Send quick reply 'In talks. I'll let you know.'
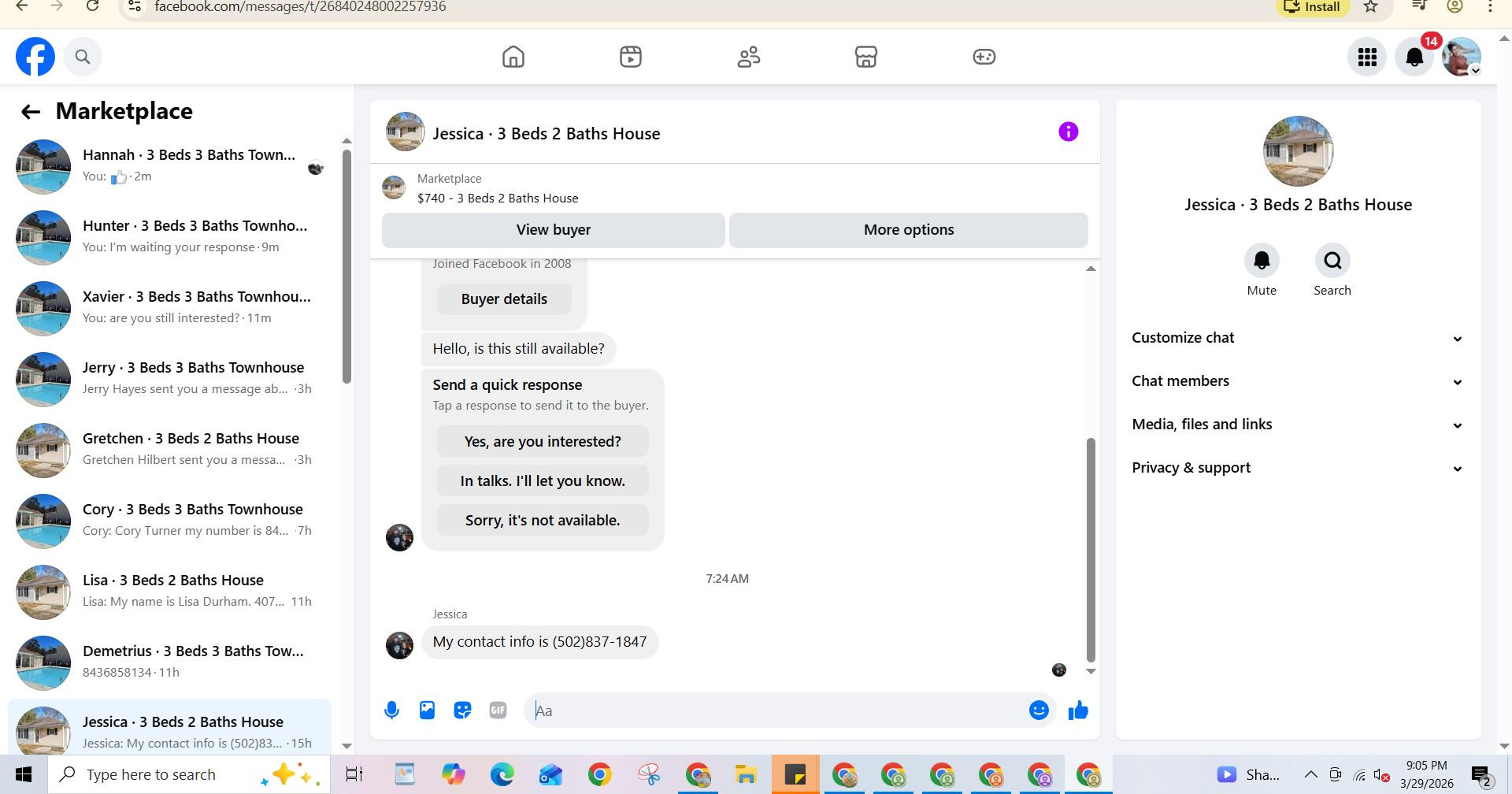Screen dimensions: 1512x794 [x=543, y=481]
